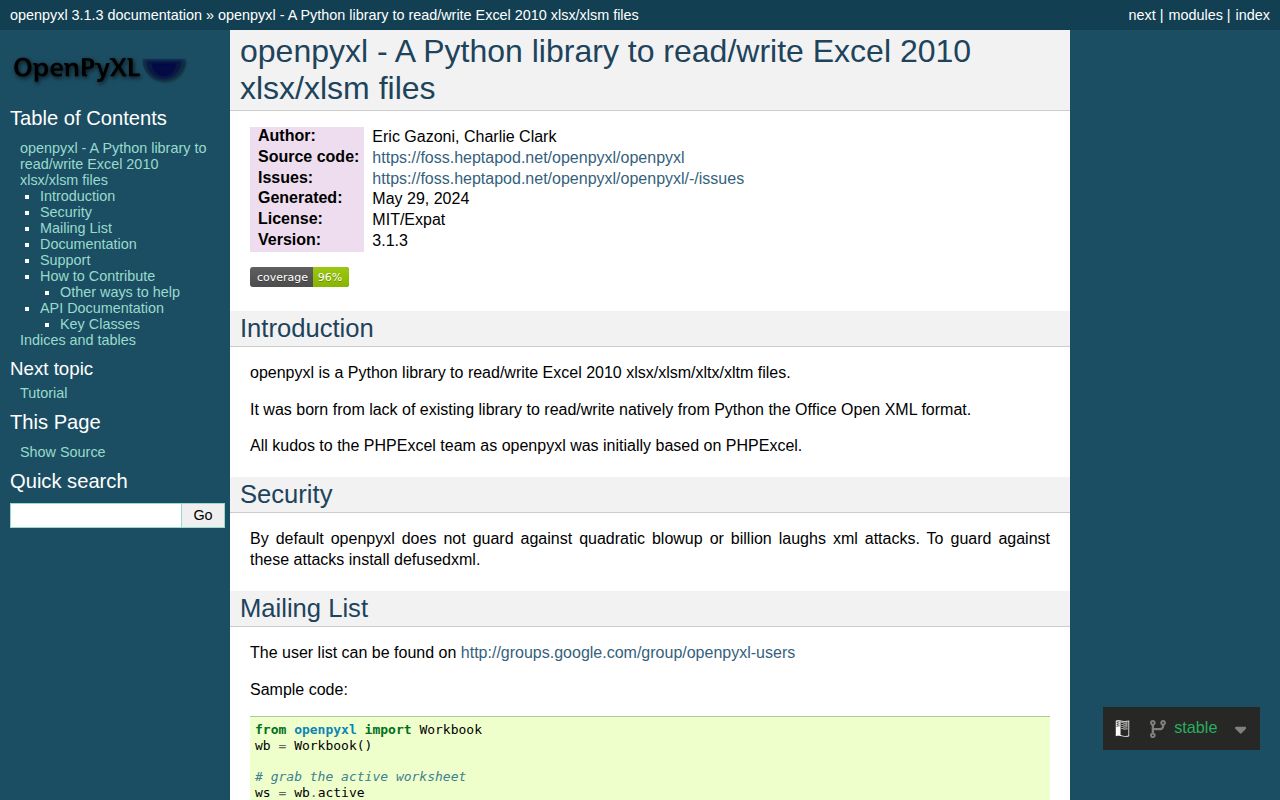
Task: Click the Generated date May 29, 2024
Action: [420, 198]
